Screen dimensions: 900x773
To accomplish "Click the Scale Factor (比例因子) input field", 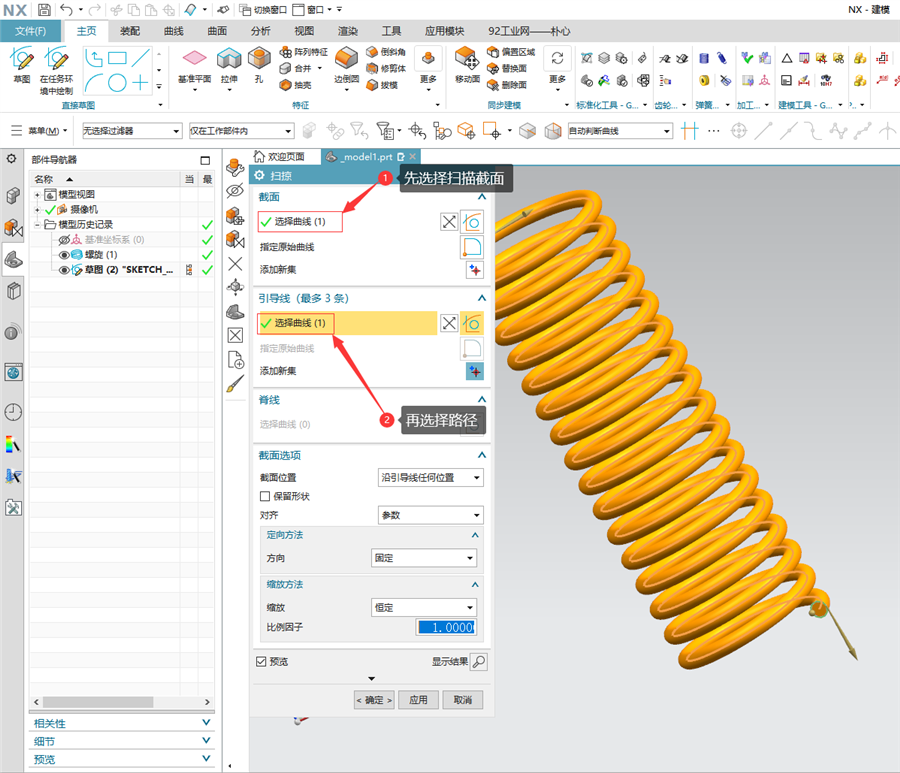I will coord(446,627).
